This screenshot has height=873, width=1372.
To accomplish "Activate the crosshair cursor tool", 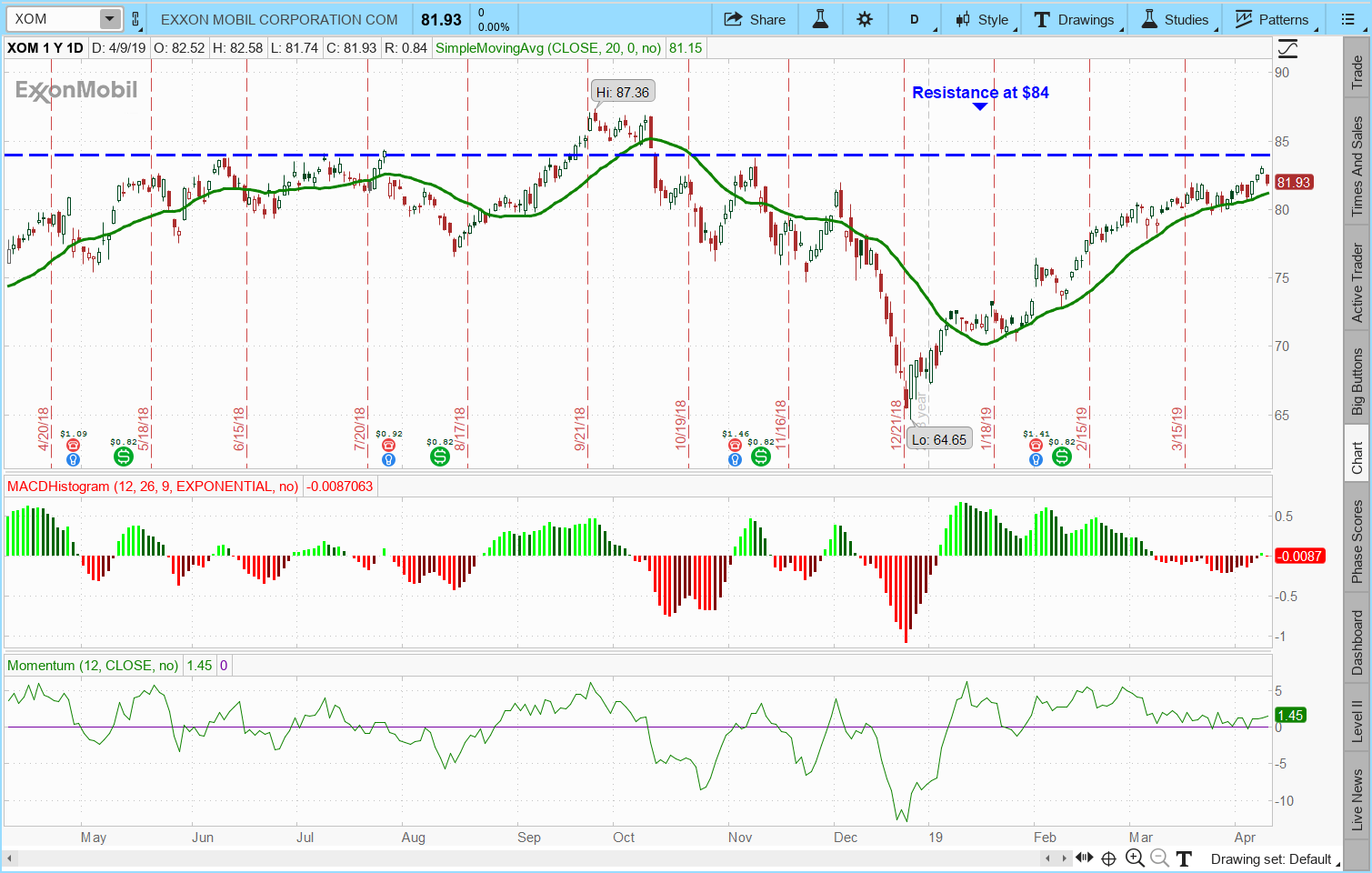I will tap(1108, 858).
